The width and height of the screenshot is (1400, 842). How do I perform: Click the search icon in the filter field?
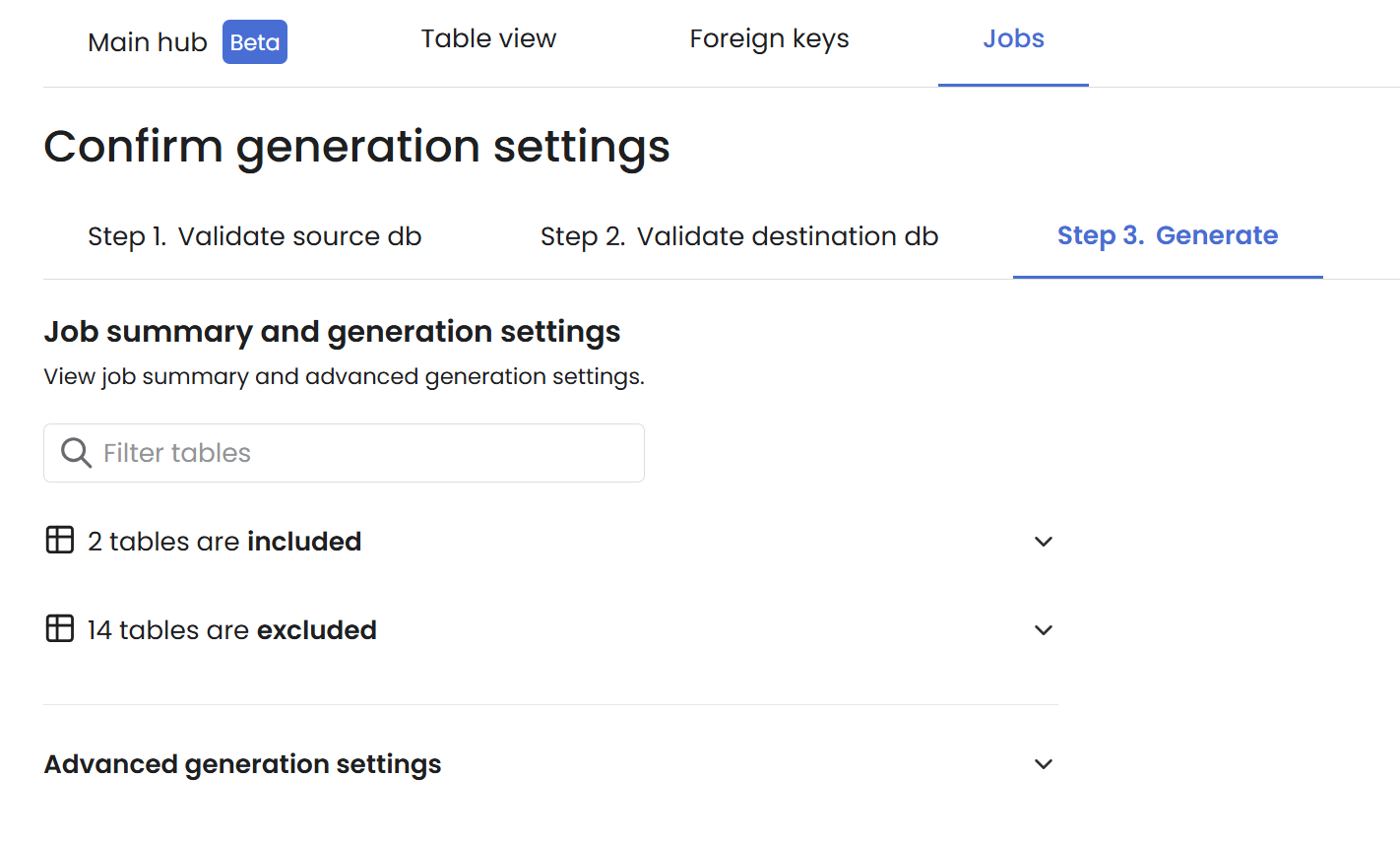(x=76, y=452)
